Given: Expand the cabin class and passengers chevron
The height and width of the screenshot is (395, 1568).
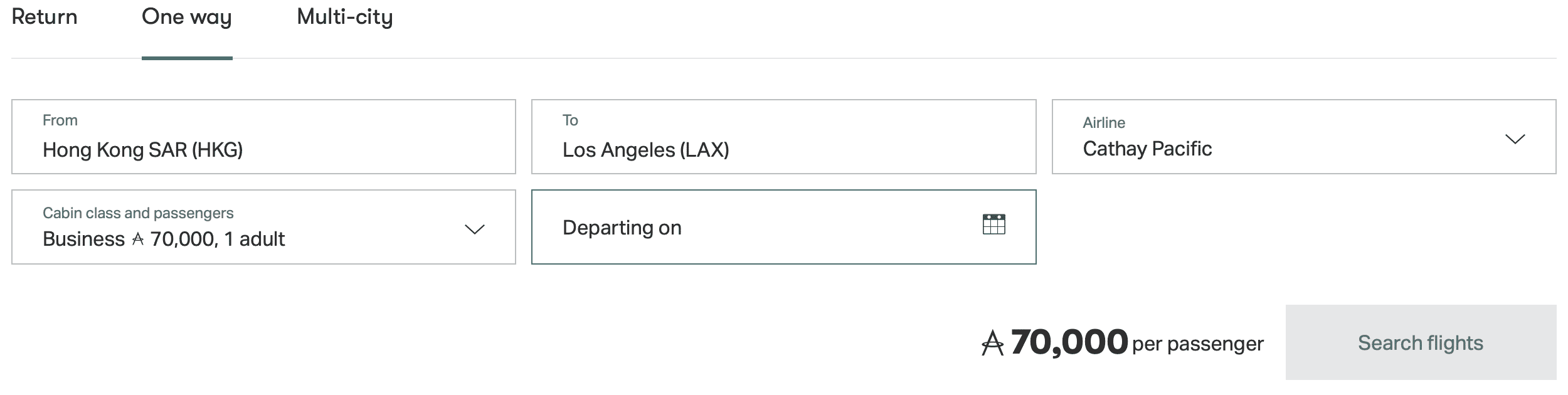Looking at the screenshot, I should pos(474,229).
